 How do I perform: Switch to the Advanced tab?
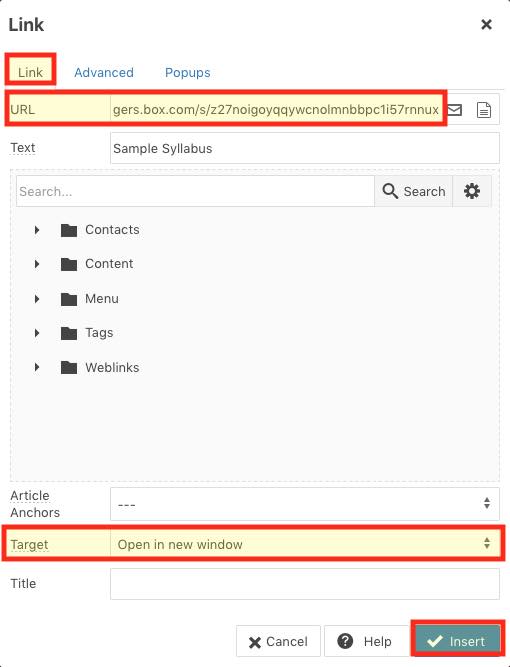(104, 72)
